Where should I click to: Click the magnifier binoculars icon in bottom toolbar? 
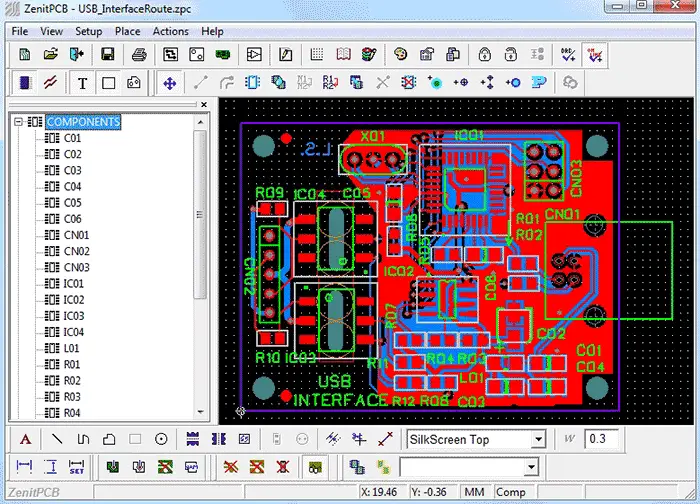(315, 467)
